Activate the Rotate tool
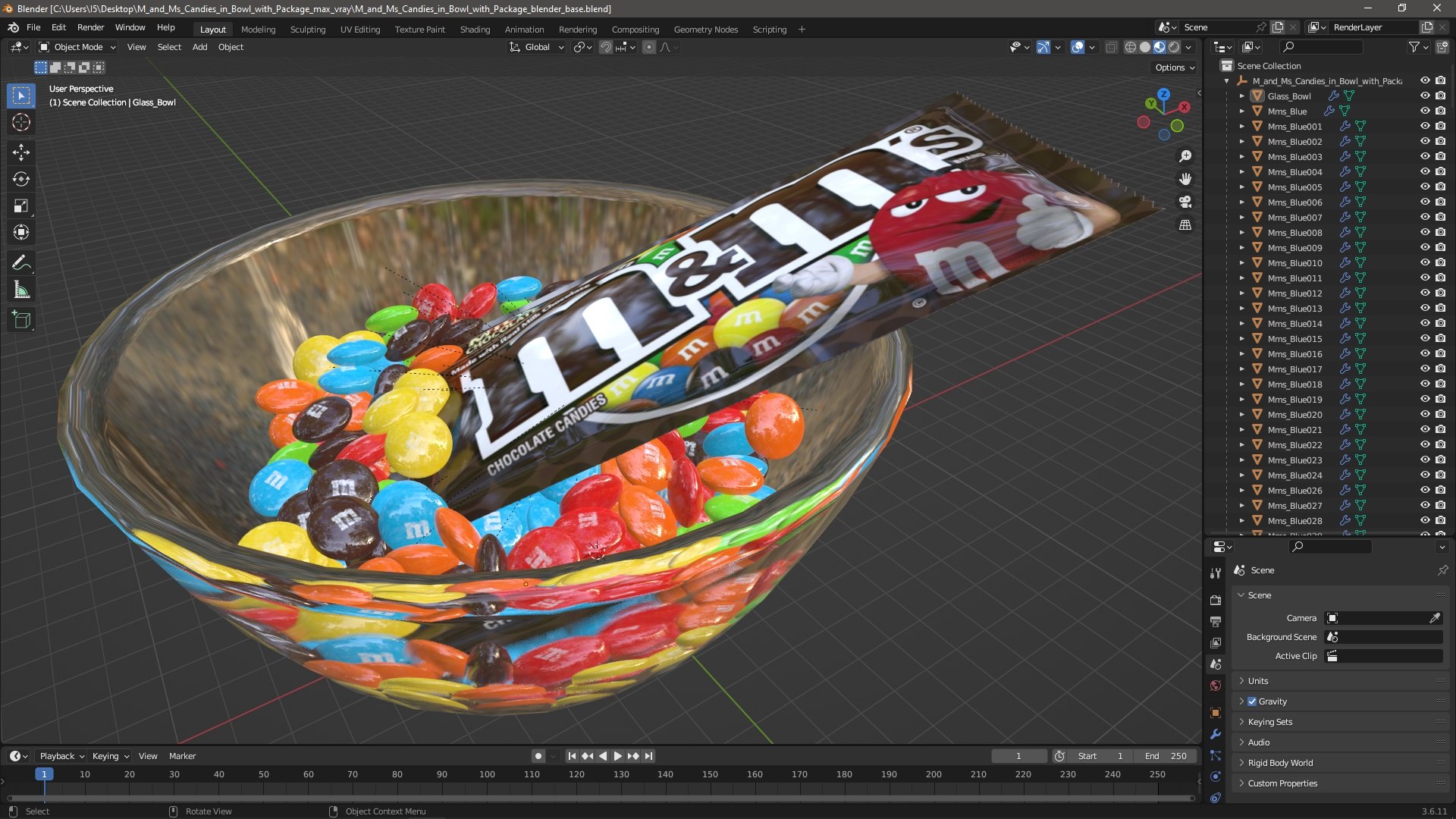1456x819 pixels. [21, 179]
